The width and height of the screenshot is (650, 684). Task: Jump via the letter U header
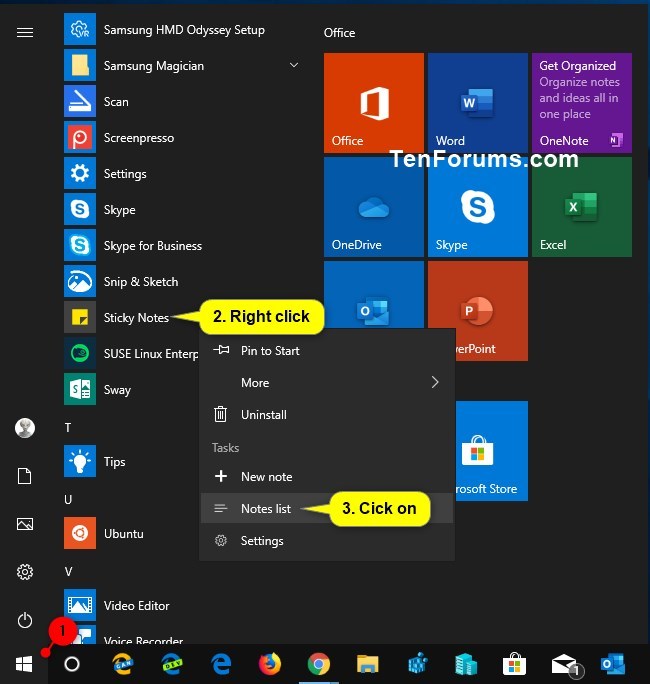tap(68, 499)
